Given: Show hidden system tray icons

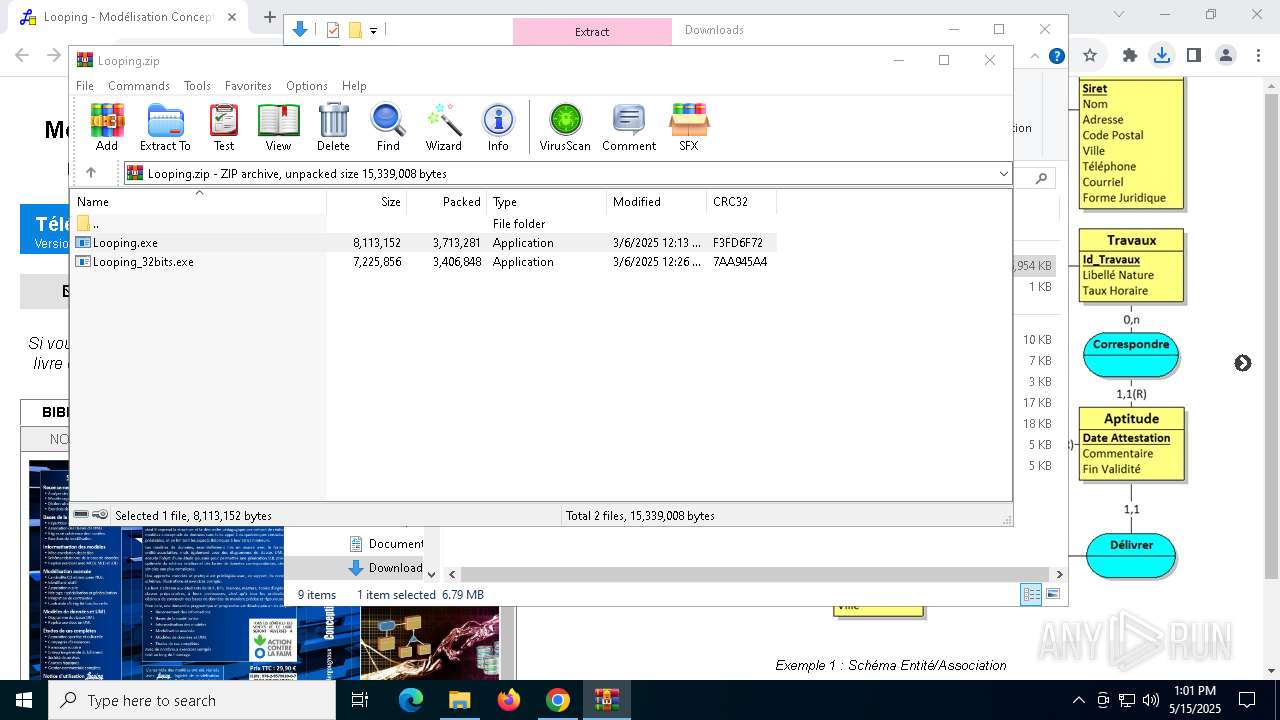Looking at the screenshot, I should point(1078,700).
